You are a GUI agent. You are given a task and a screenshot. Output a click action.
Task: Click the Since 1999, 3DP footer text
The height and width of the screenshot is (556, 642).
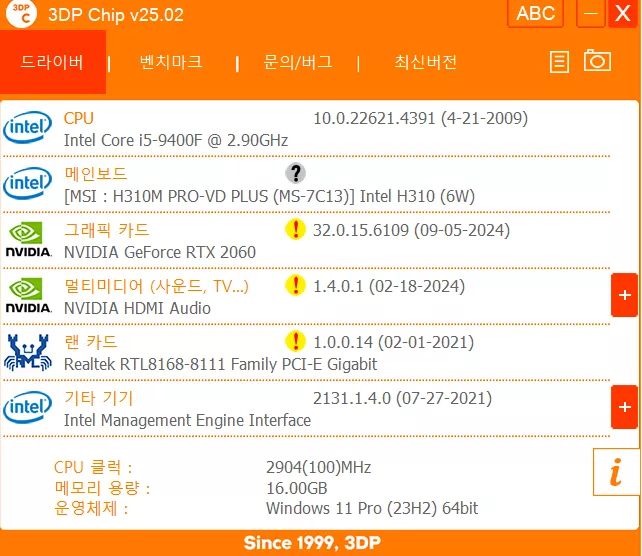(312, 543)
